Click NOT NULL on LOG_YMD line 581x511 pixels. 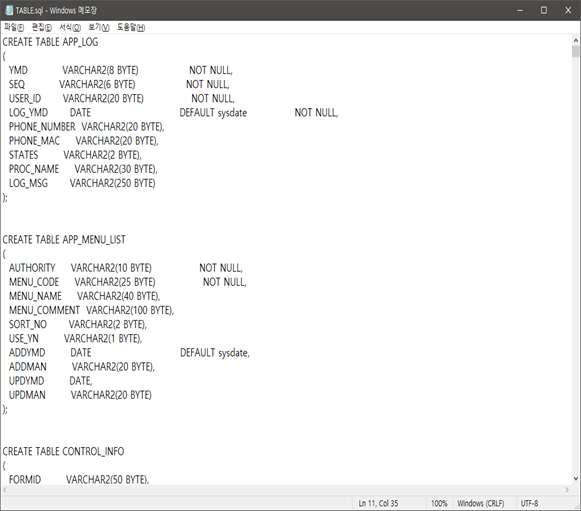coord(316,113)
